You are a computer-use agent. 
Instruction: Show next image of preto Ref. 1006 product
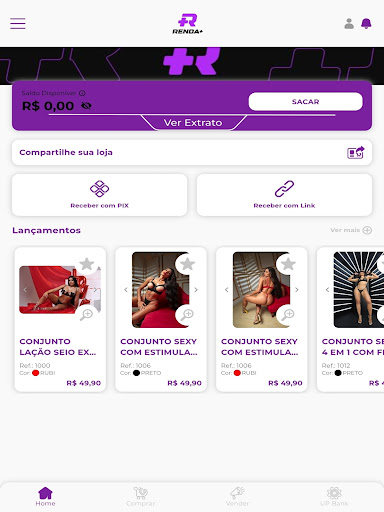(196, 290)
